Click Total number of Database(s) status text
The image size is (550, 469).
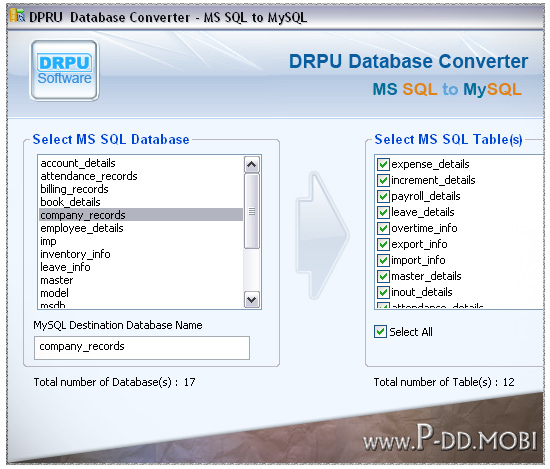click(114, 382)
